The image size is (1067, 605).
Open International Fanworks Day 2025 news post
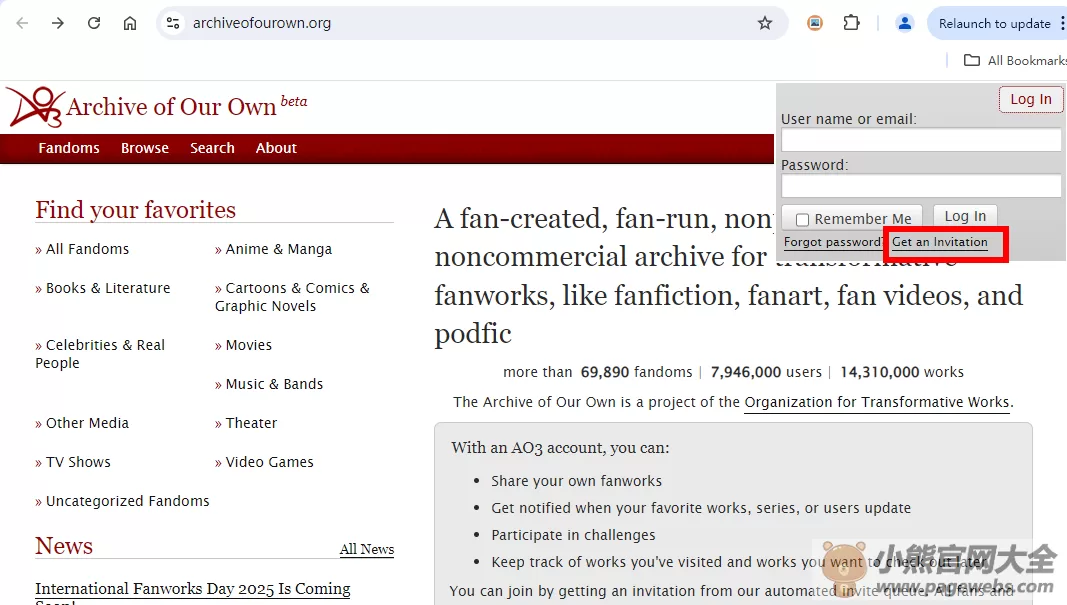193,589
